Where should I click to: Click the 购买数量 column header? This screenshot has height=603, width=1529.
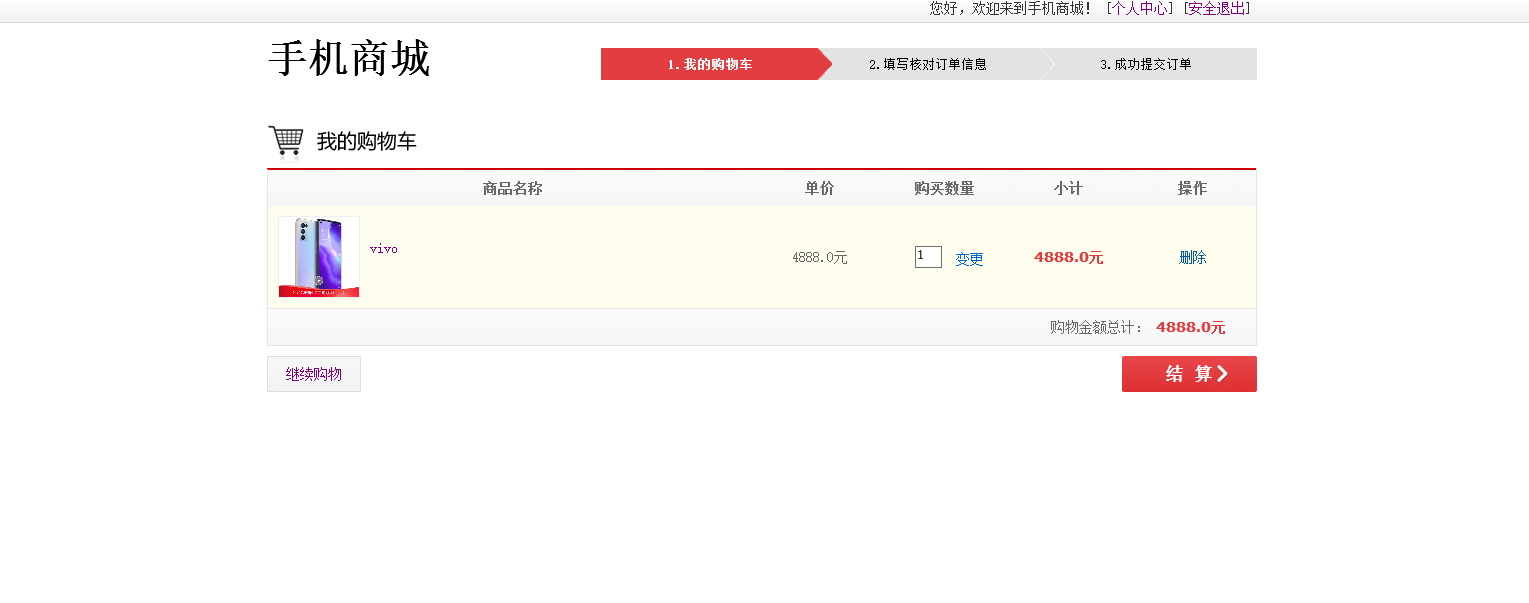pos(944,188)
